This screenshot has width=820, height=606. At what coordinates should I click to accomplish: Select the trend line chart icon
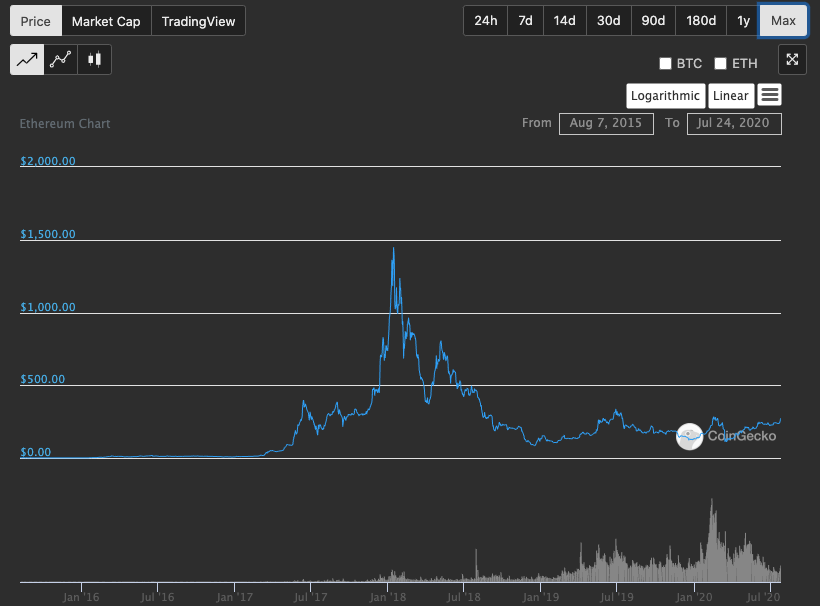pyautogui.click(x=27, y=60)
